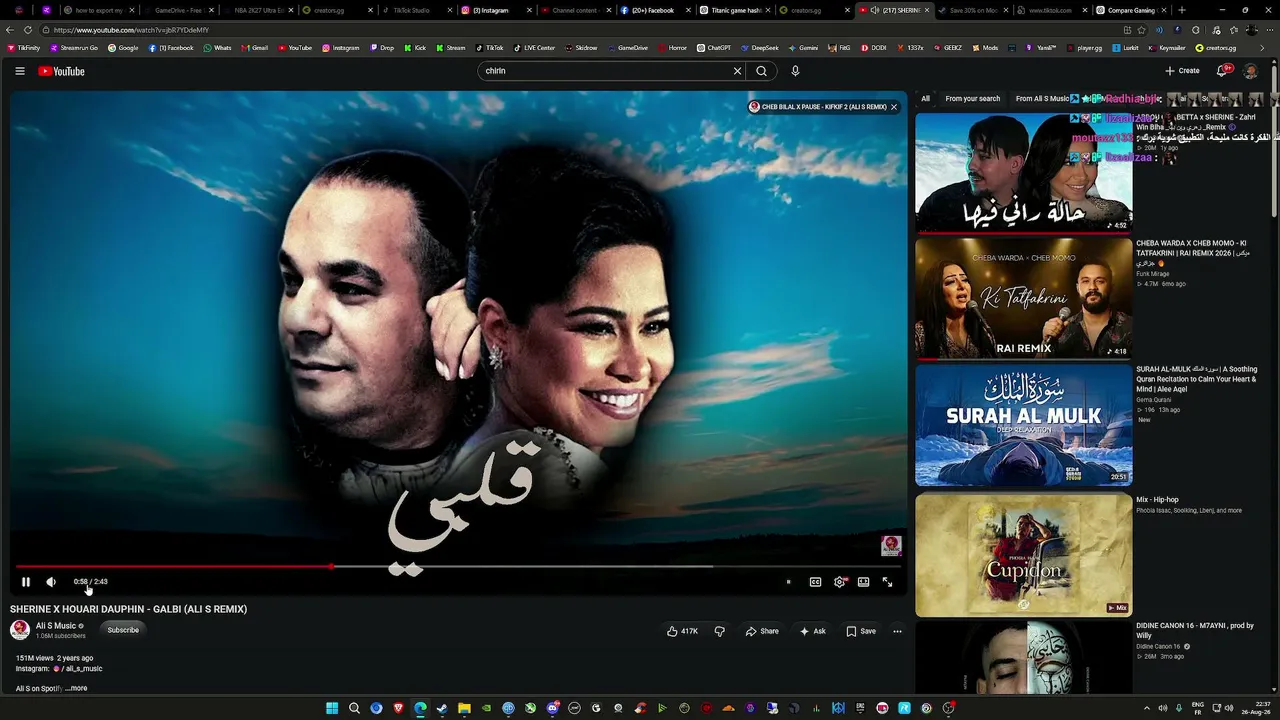The height and width of the screenshot is (720, 1280).
Task: Dislike this video
Action: pyautogui.click(x=719, y=631)
